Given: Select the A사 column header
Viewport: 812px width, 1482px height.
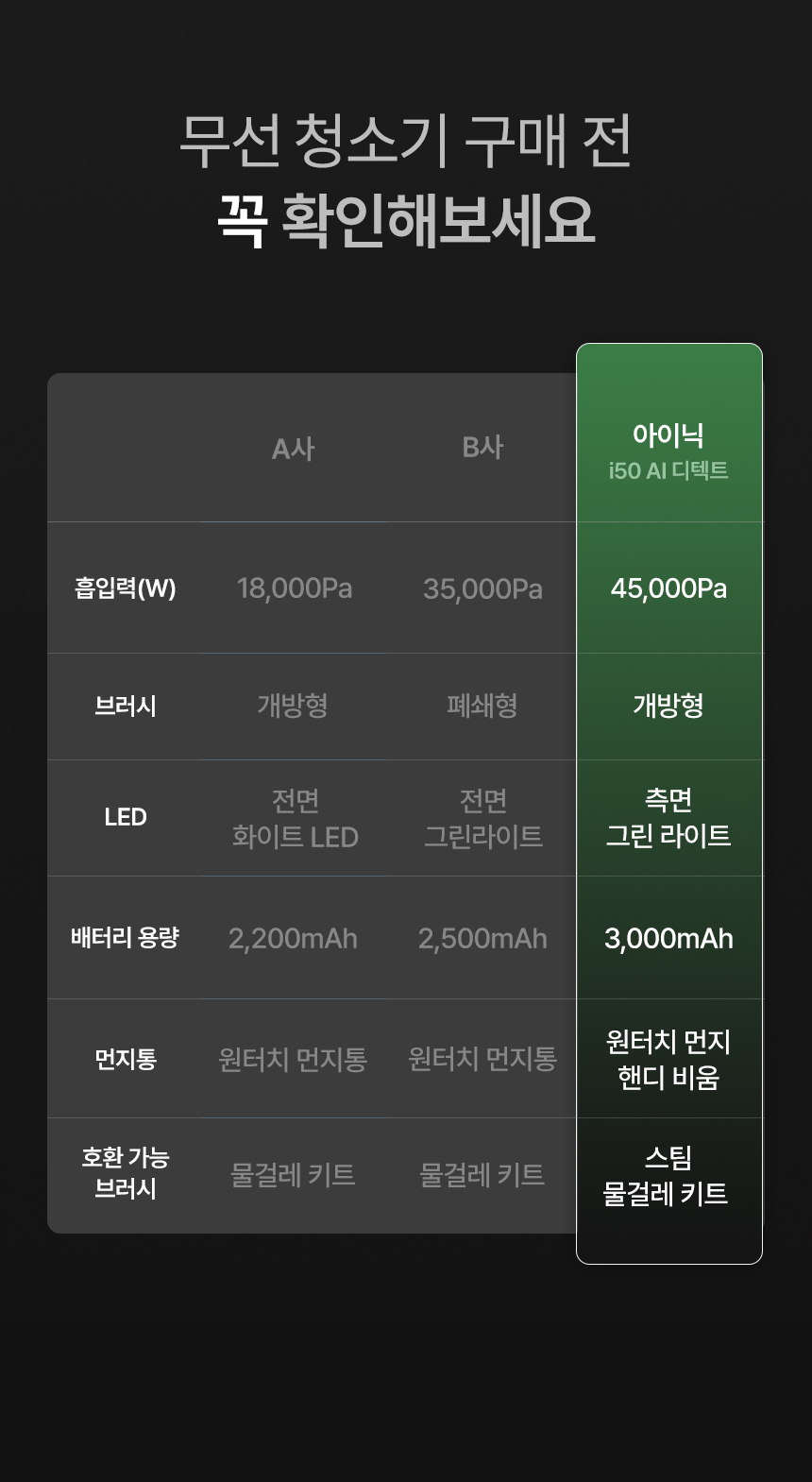Looking at the screenshot, I should click(x=293, y=448).
